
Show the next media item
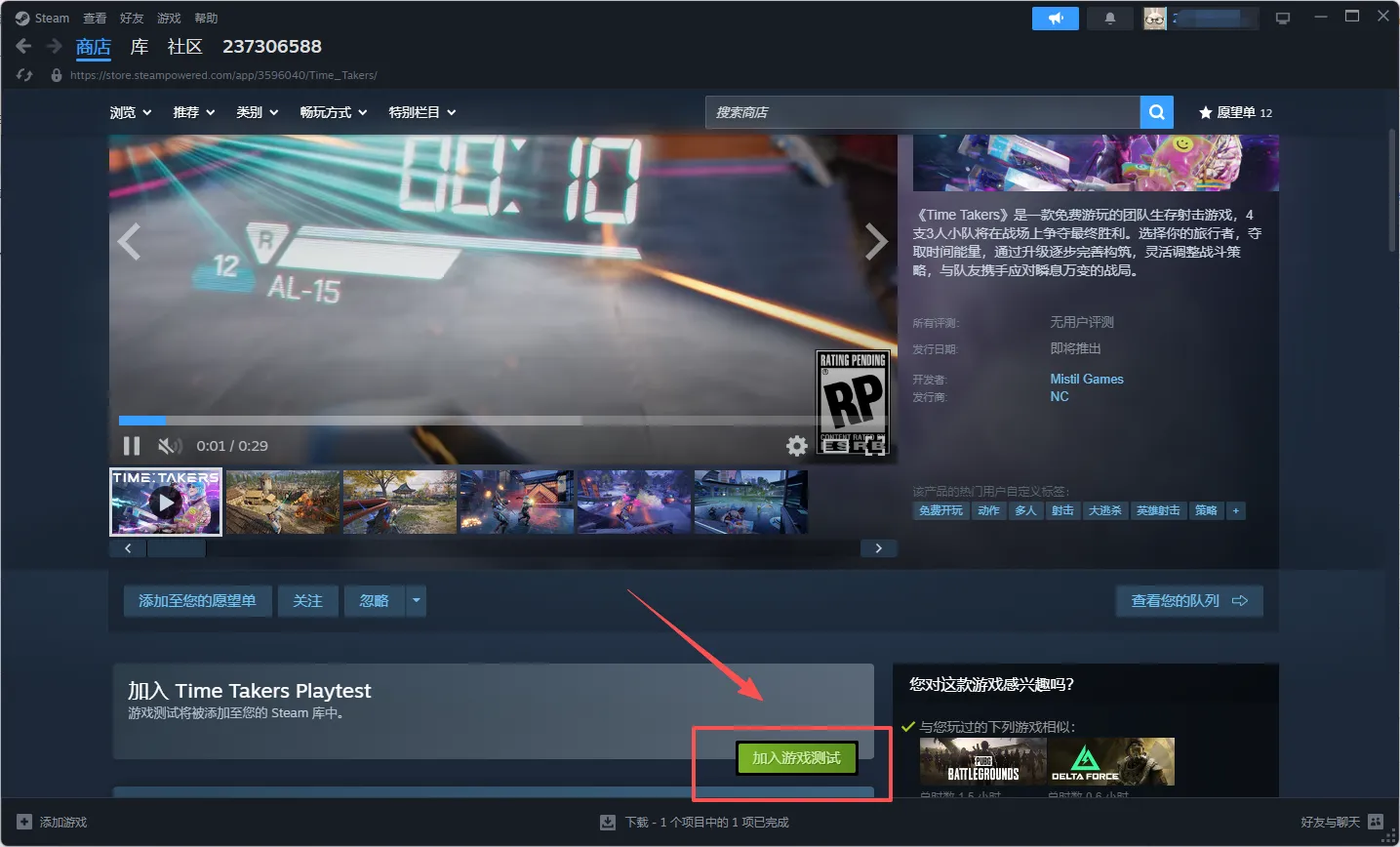[x=876, y=241]
